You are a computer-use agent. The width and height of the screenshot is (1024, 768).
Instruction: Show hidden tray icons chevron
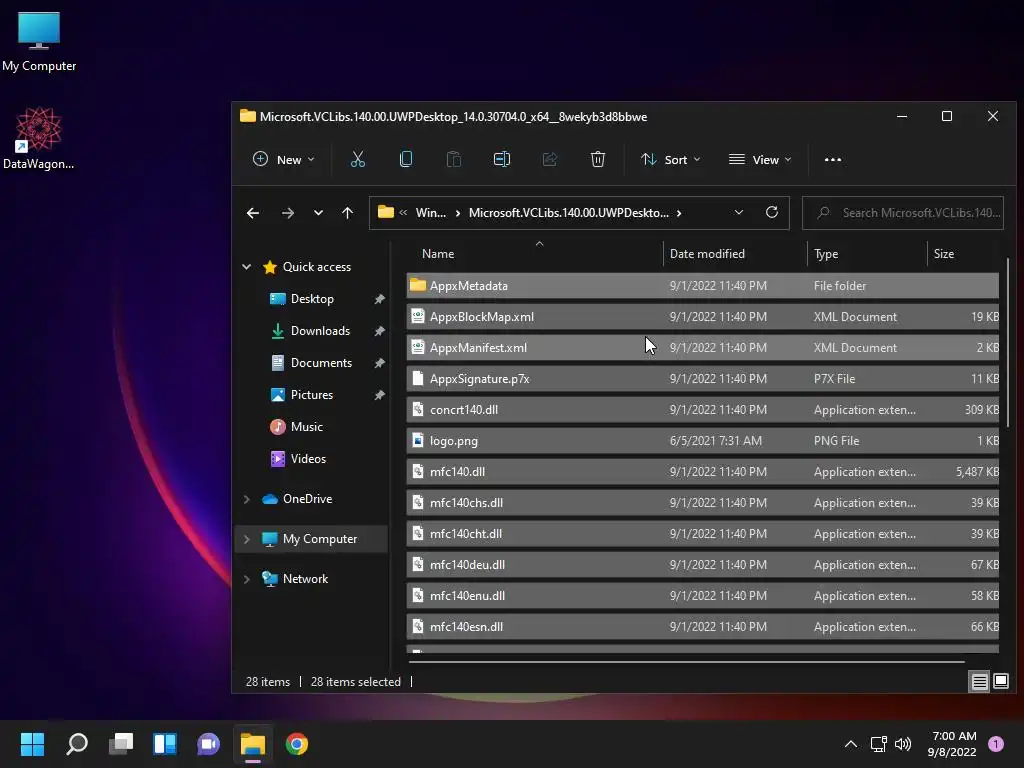(x=851, y=744)
